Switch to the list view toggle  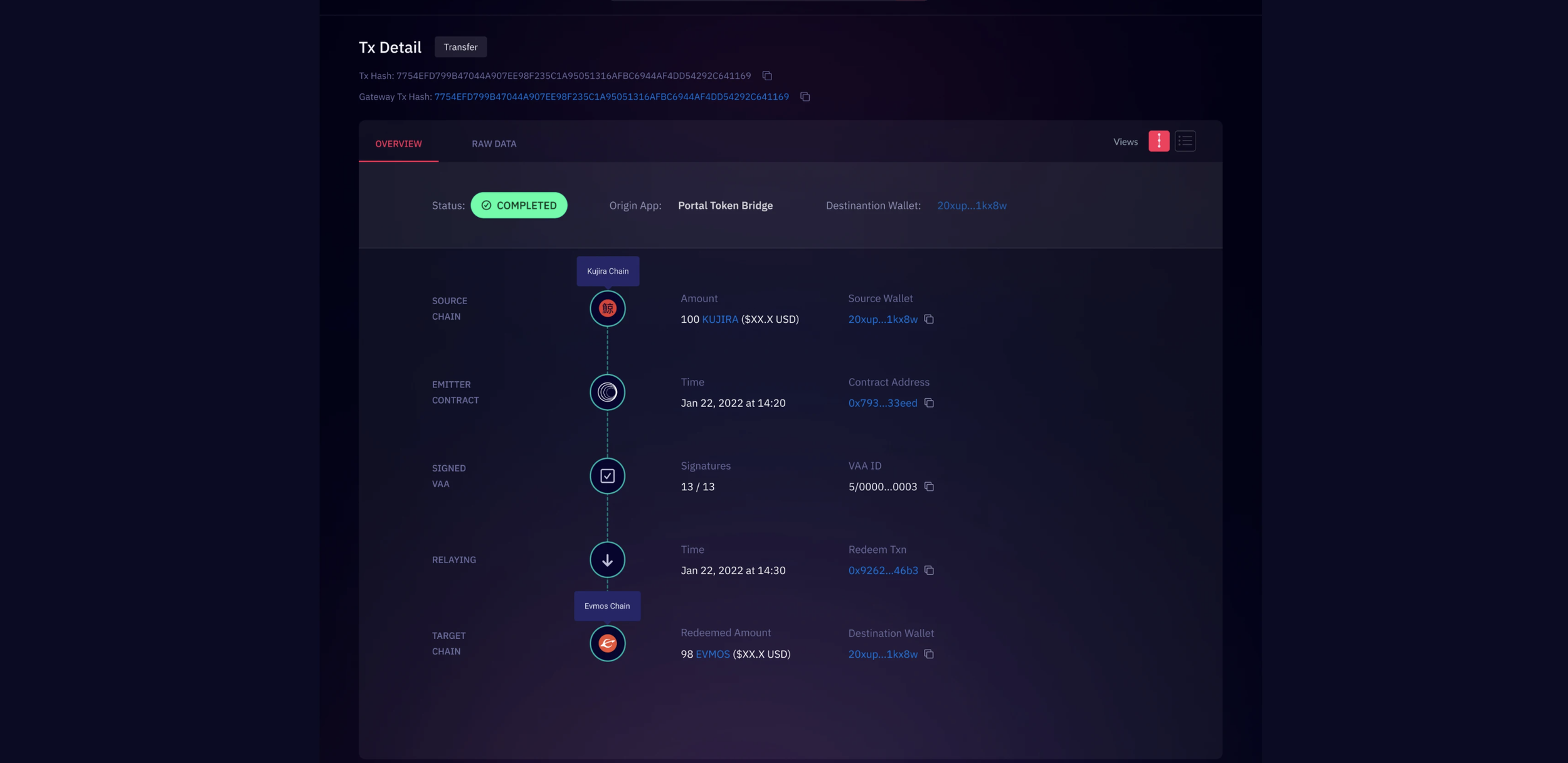[1185, 141]
